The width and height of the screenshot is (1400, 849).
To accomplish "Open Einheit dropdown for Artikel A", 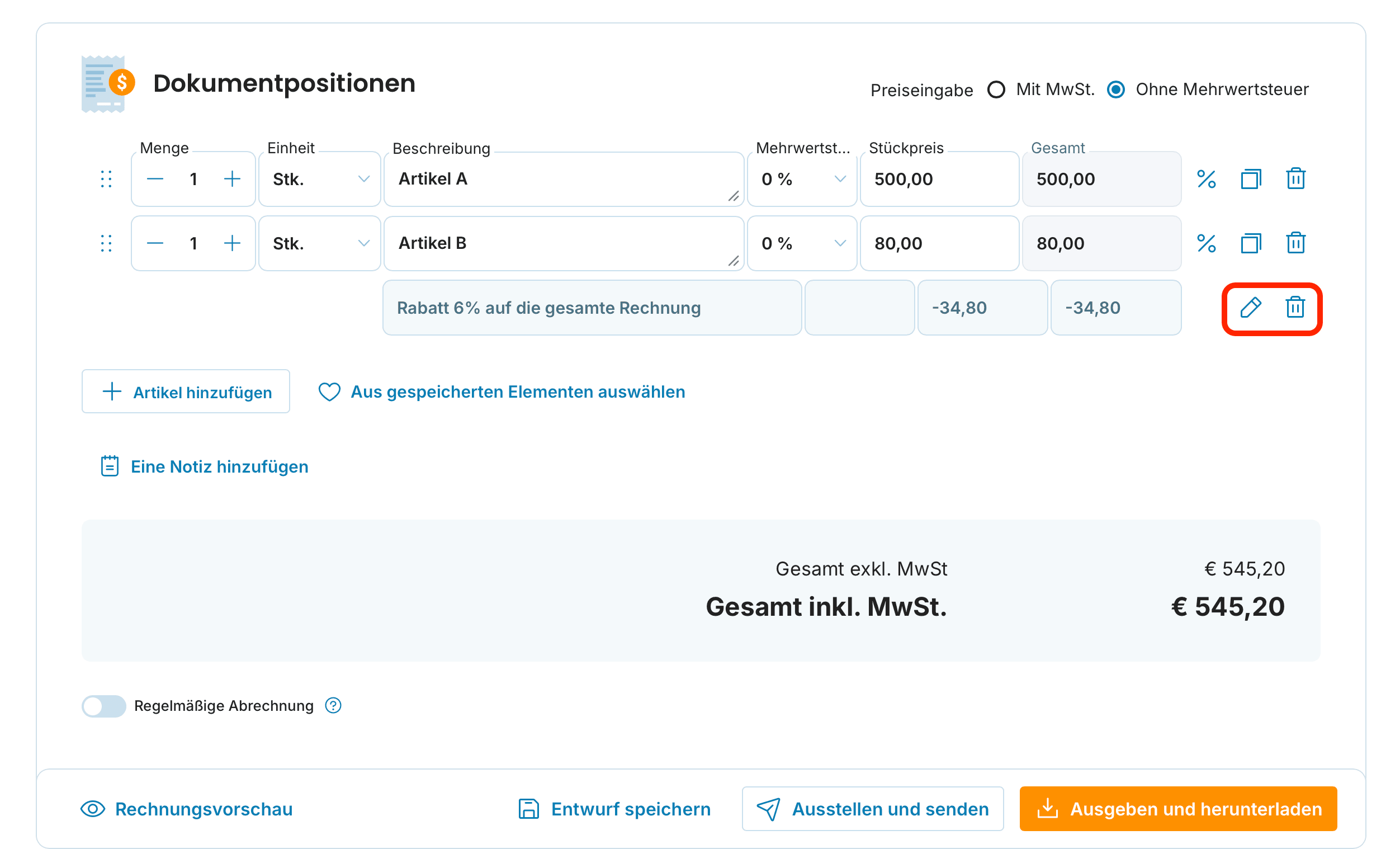I will click(x=319, y=179).
